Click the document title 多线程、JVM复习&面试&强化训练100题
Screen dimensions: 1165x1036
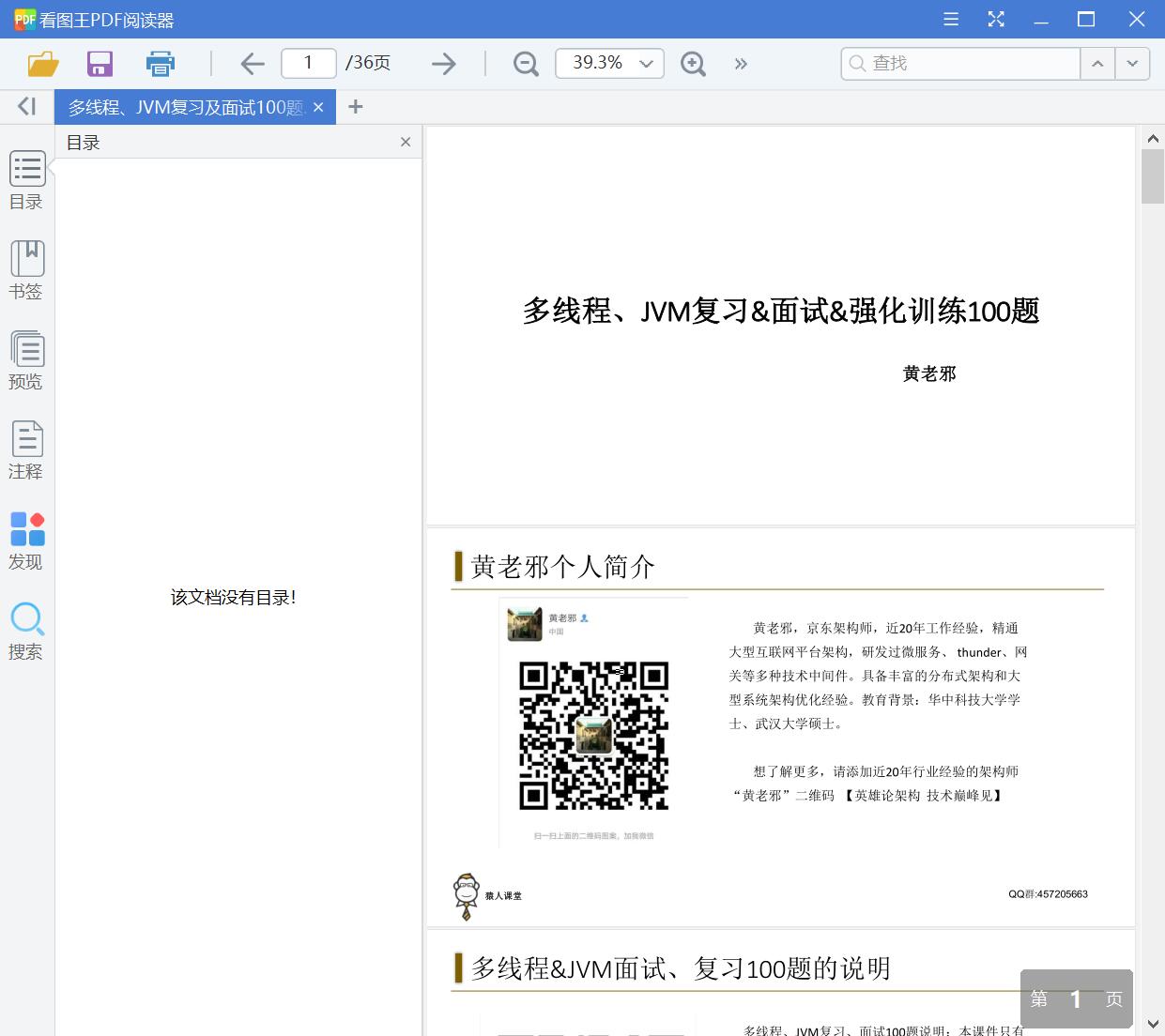(781, 311)
